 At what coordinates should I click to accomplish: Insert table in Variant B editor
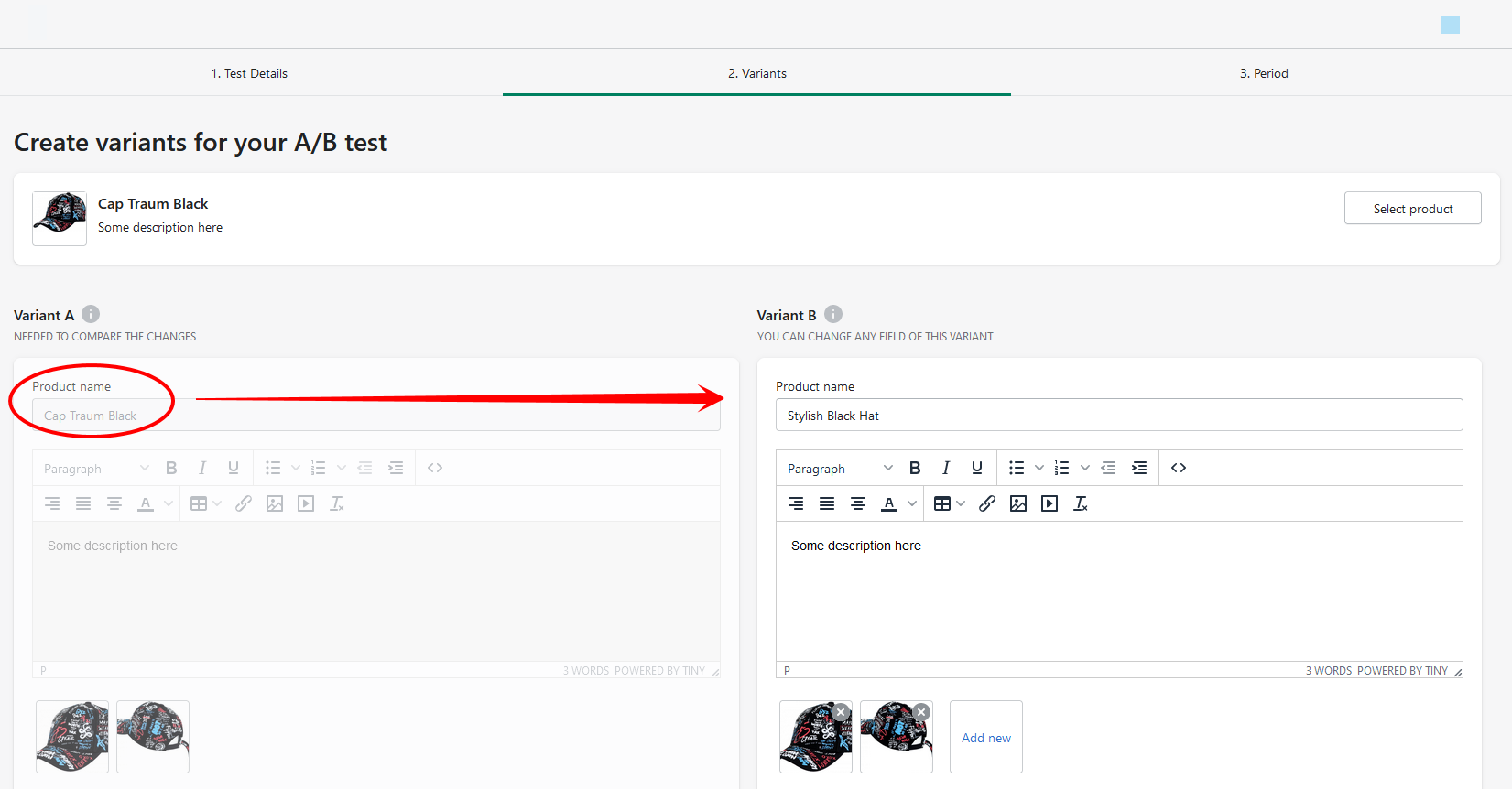[942, 503]
